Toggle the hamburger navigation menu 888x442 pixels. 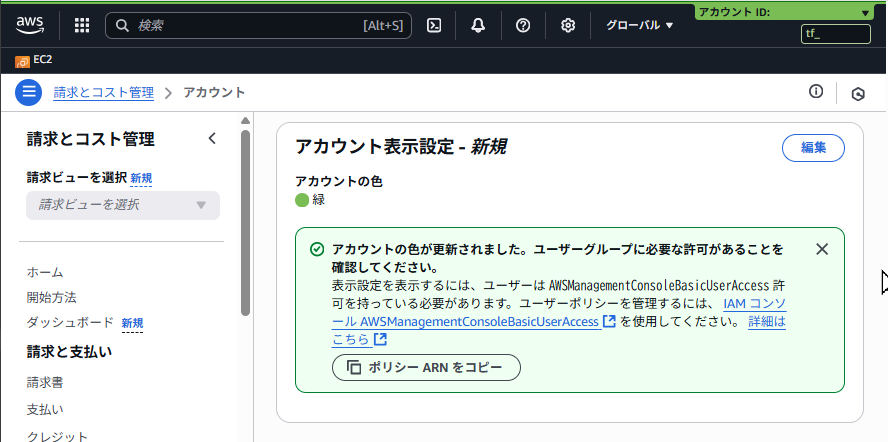(x=28, y=92)
